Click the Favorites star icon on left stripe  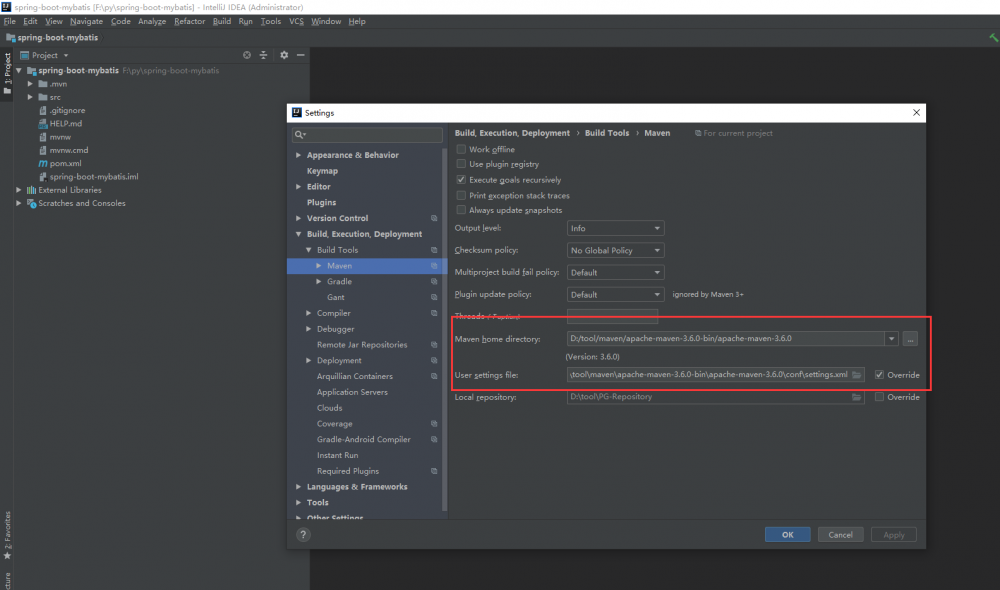point(8,556)
